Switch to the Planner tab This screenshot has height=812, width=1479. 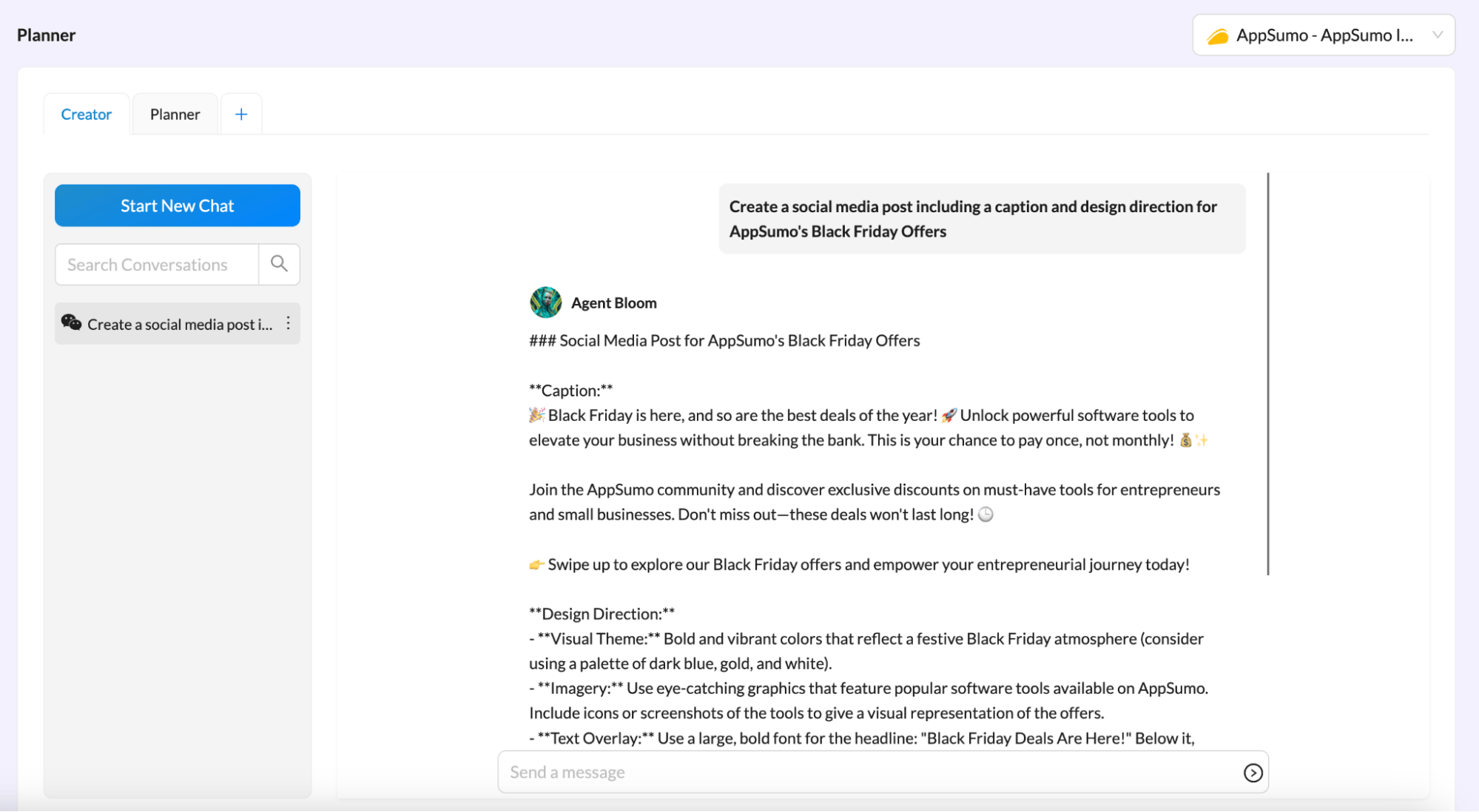175,114
